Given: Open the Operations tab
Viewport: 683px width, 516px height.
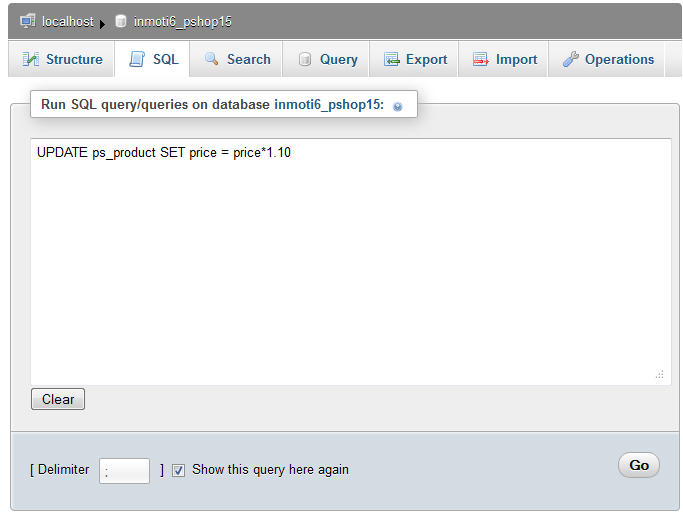Looking at the screenshot, I should (619, 59).
